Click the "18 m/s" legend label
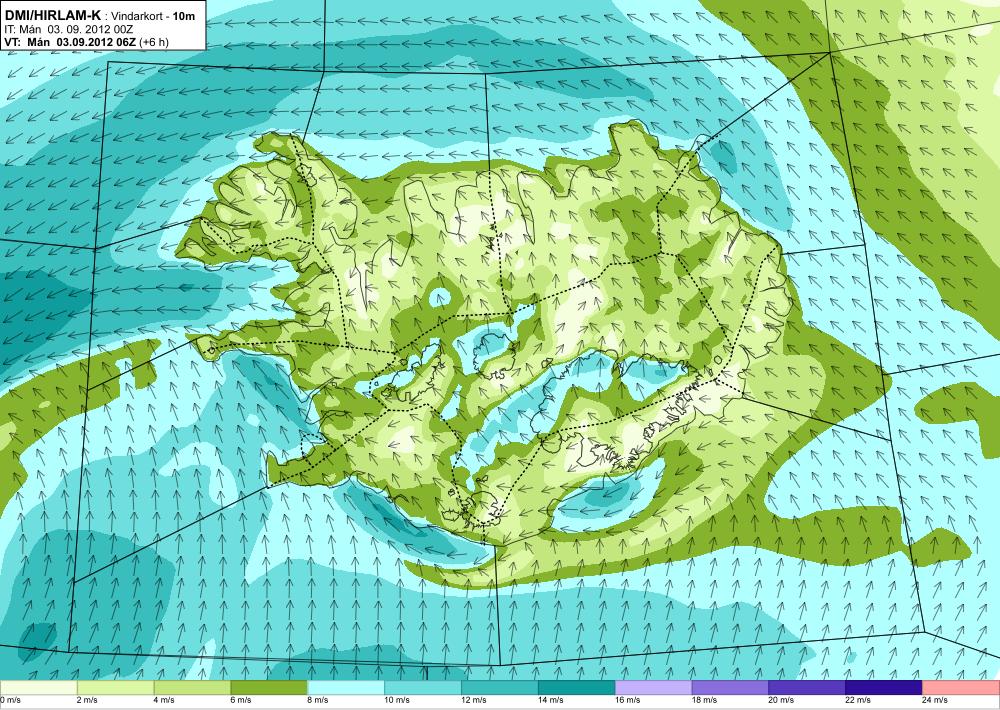 coord(705,700)
